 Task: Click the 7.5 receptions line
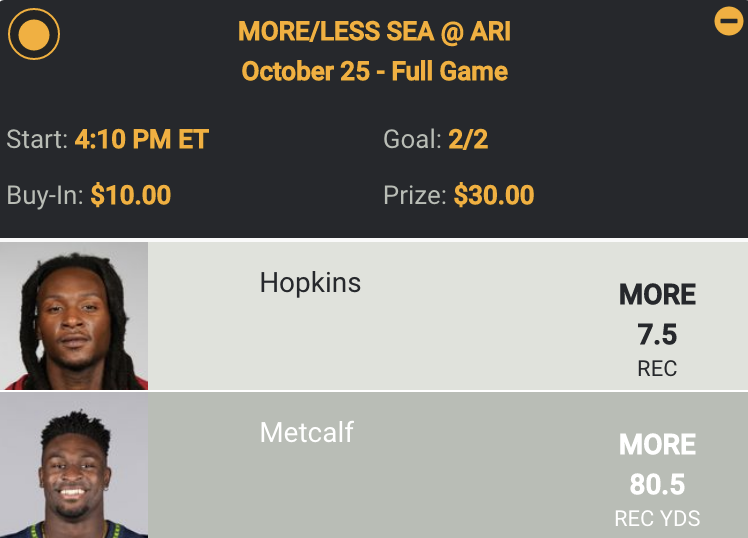click(657, 334)
